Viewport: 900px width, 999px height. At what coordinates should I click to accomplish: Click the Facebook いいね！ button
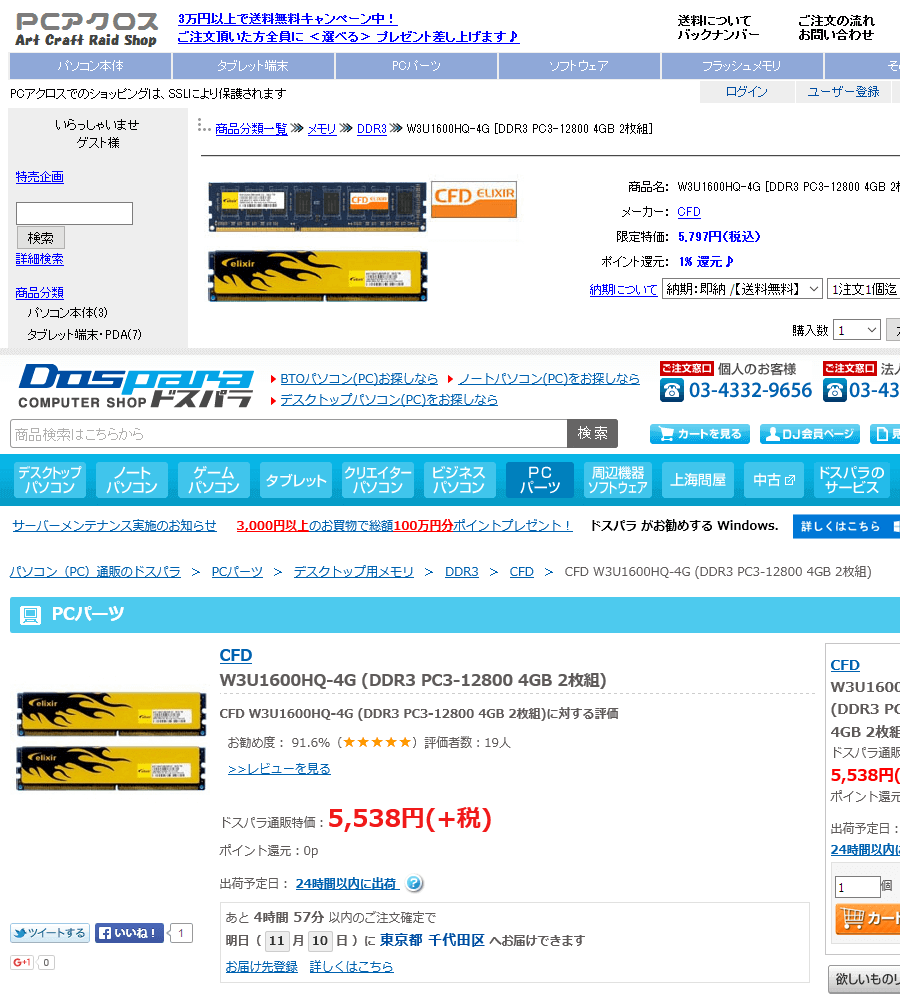[x=129, y=933]
